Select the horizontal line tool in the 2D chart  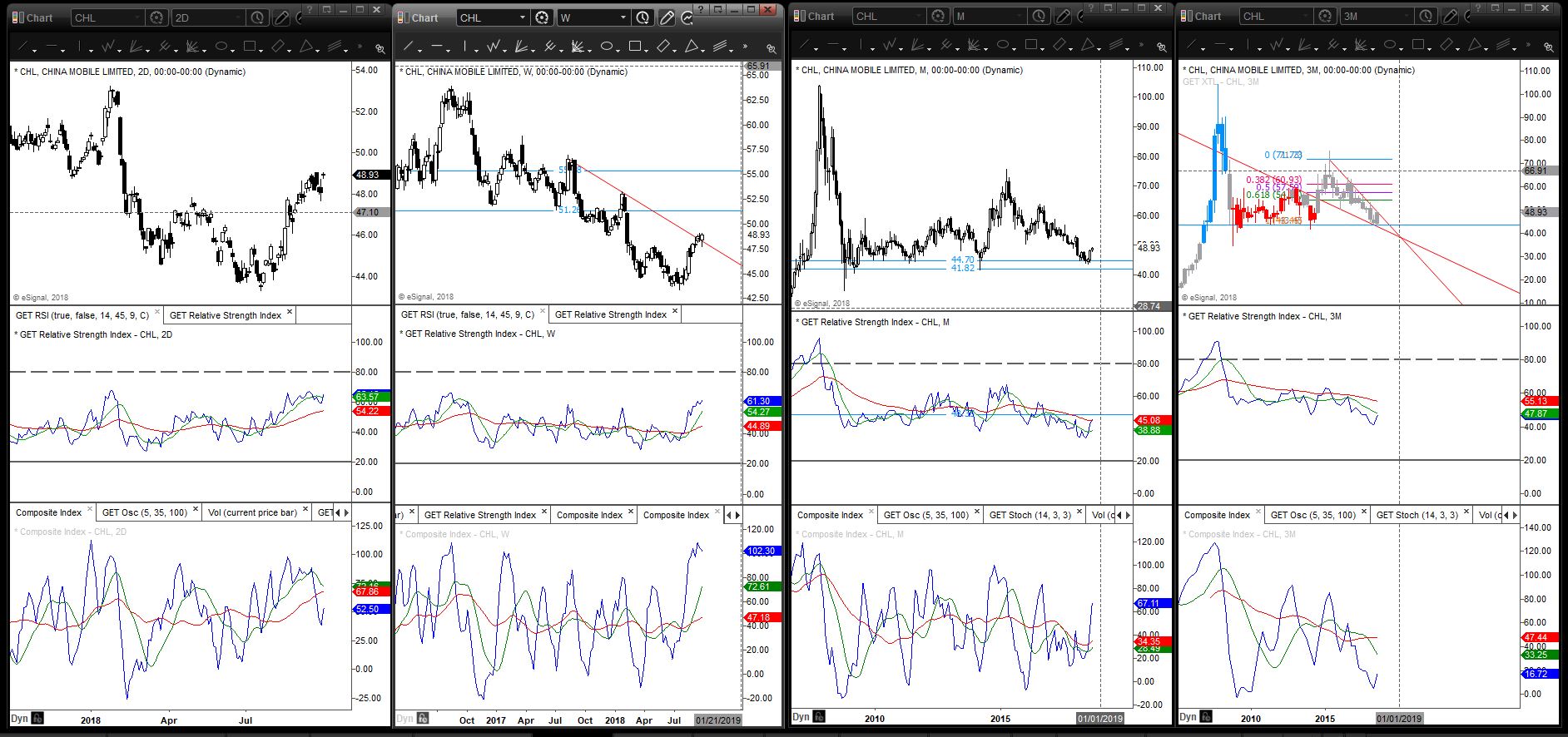coord(52,47)
